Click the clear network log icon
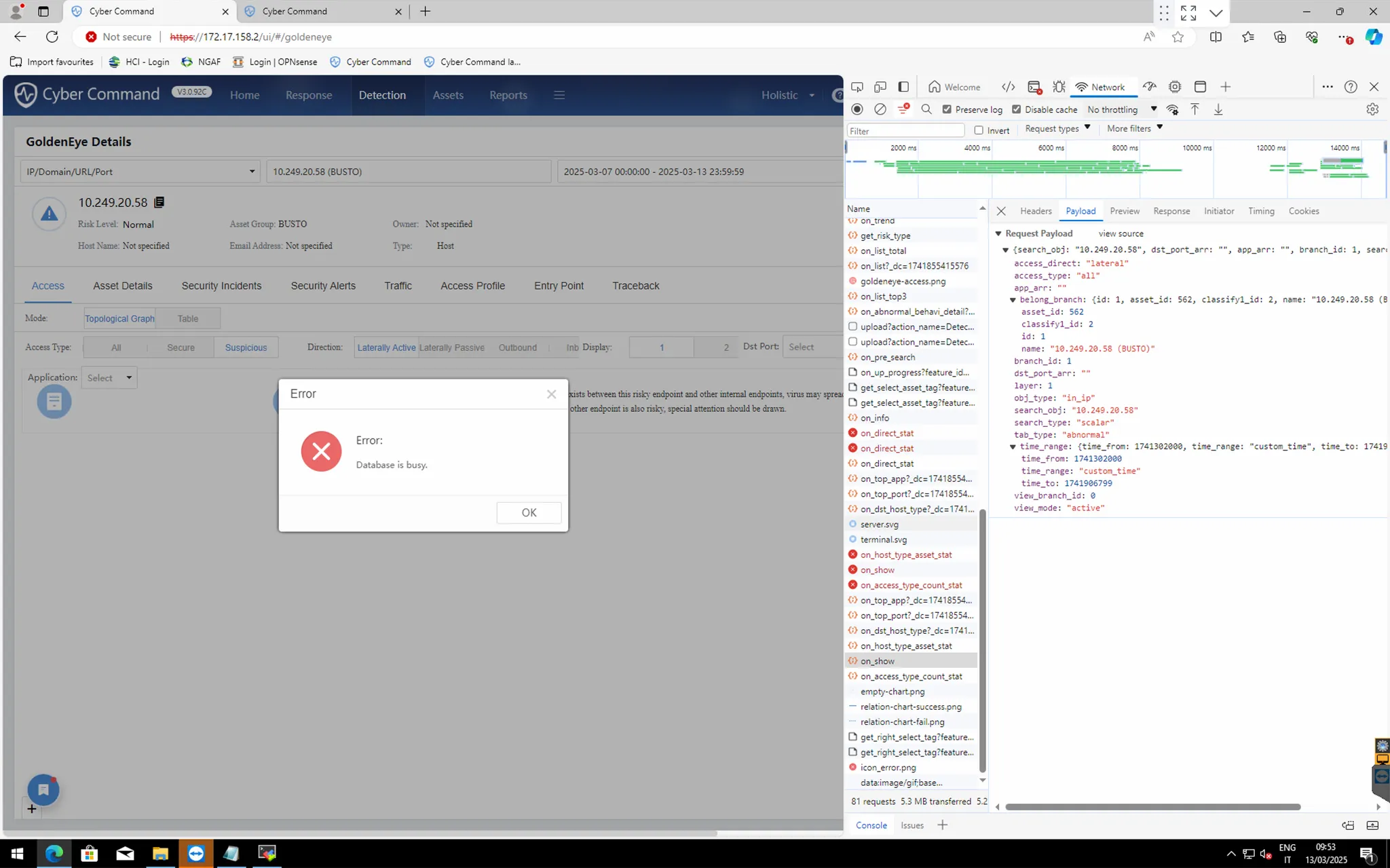Screen dimensions: 1390x868 (x=880, y=109)
